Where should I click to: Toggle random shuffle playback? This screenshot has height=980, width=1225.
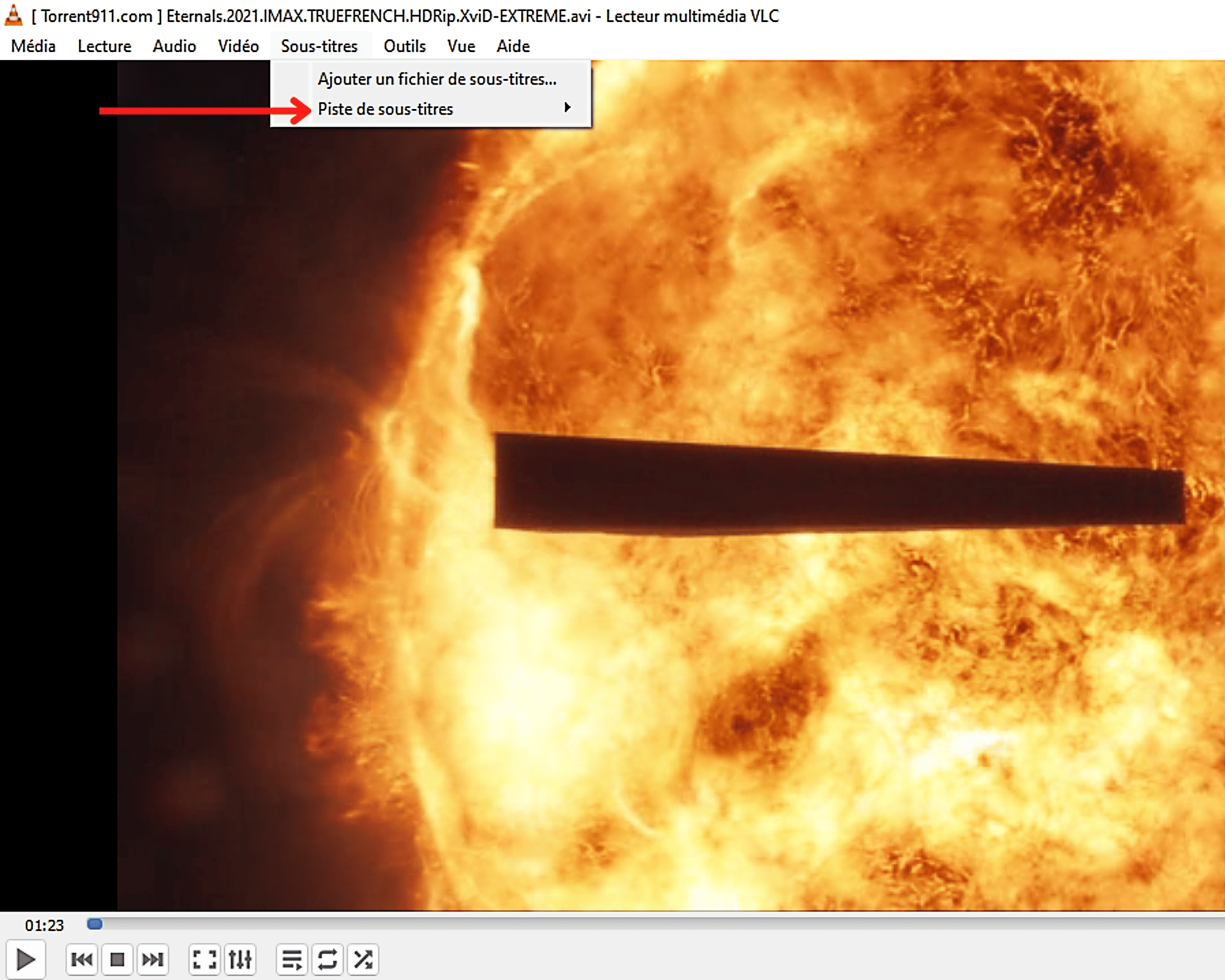(363, 959)
